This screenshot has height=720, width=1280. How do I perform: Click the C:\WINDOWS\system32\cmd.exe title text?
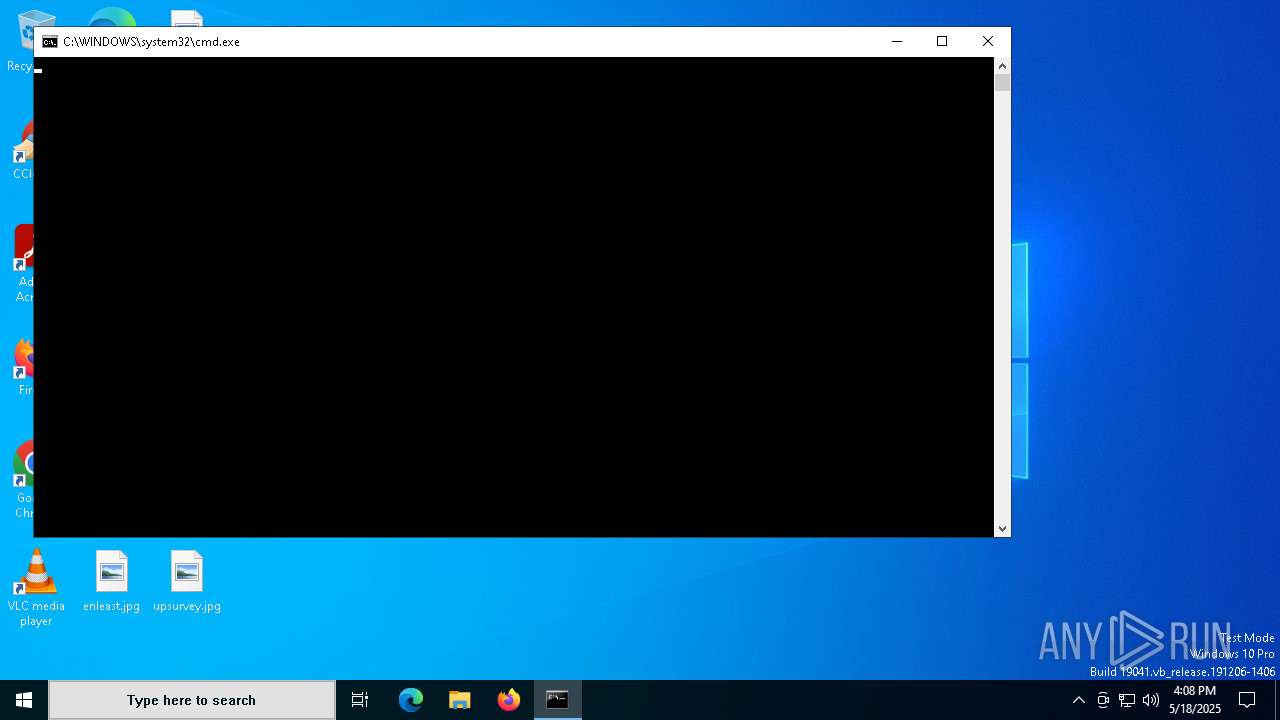pos(151,42)
